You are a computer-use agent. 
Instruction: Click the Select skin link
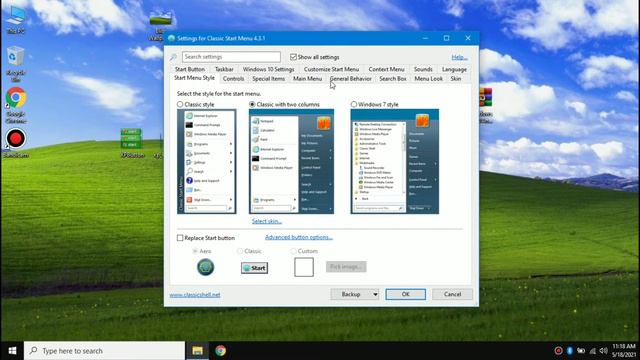coord(267,221)
